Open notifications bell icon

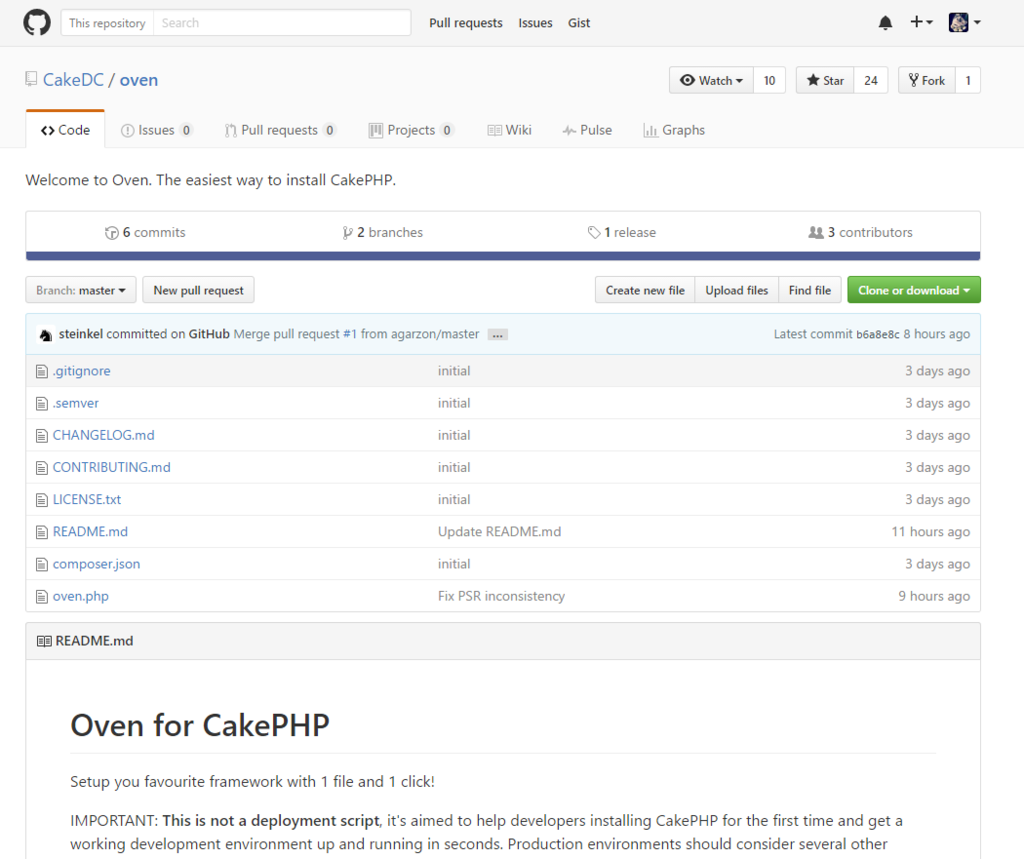(885, 23)
